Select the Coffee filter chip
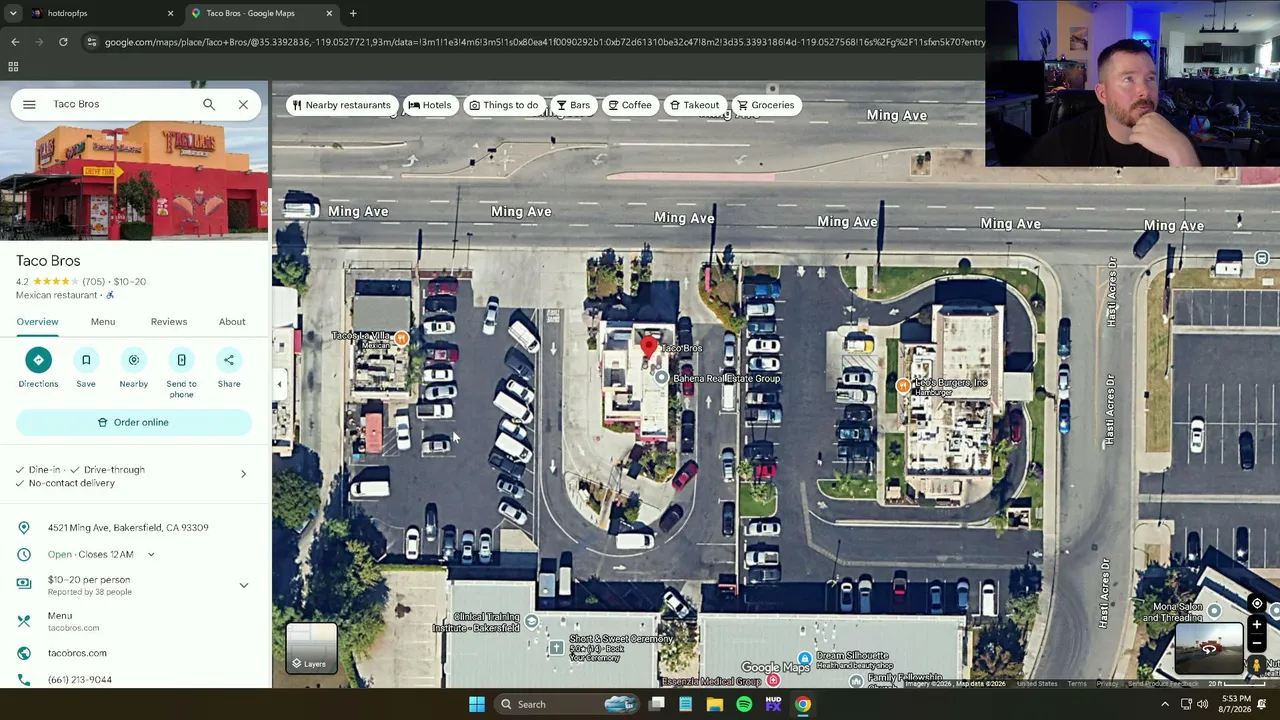 (629, 105)
